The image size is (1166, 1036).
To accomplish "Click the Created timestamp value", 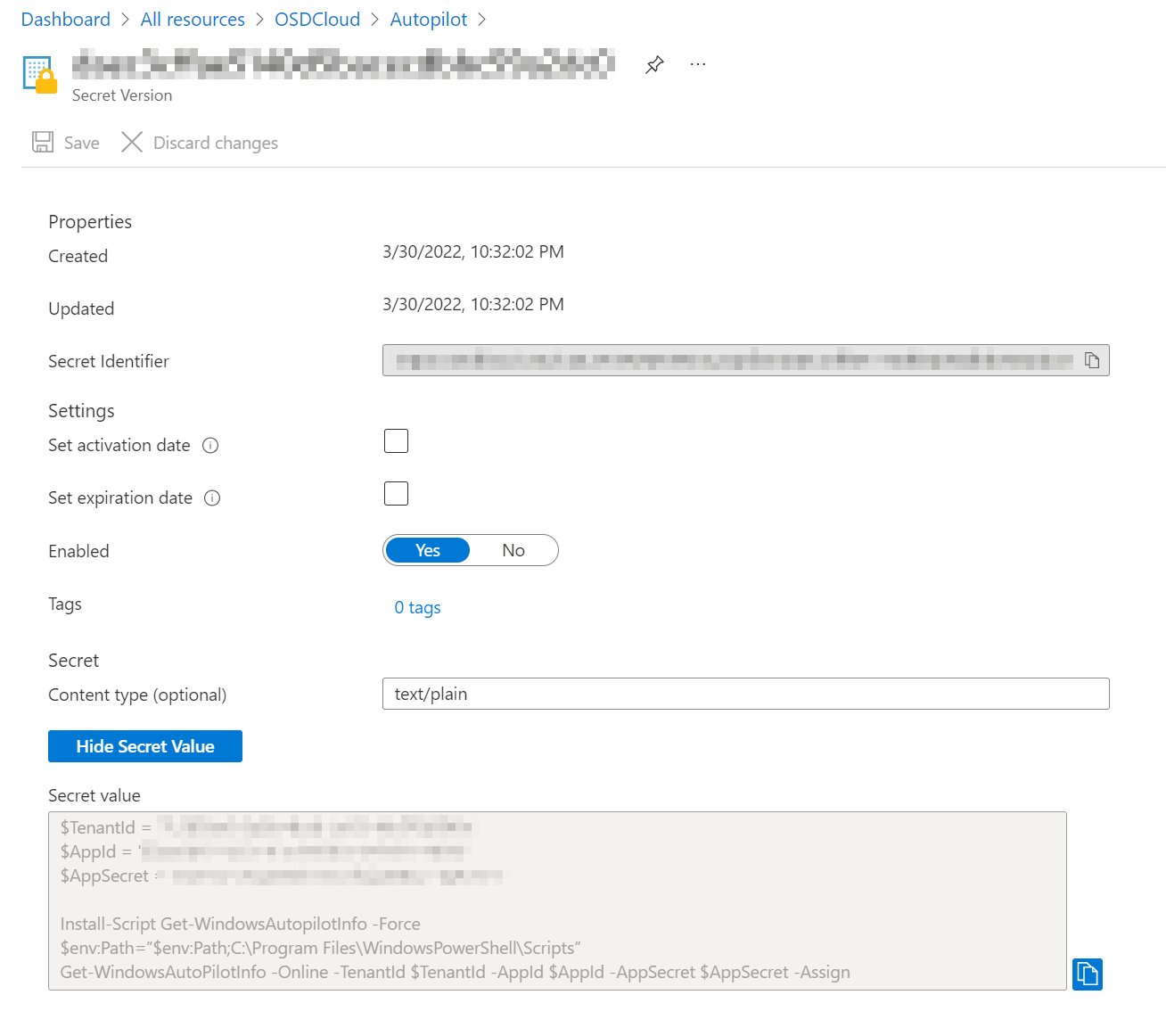I will point(473,251).
